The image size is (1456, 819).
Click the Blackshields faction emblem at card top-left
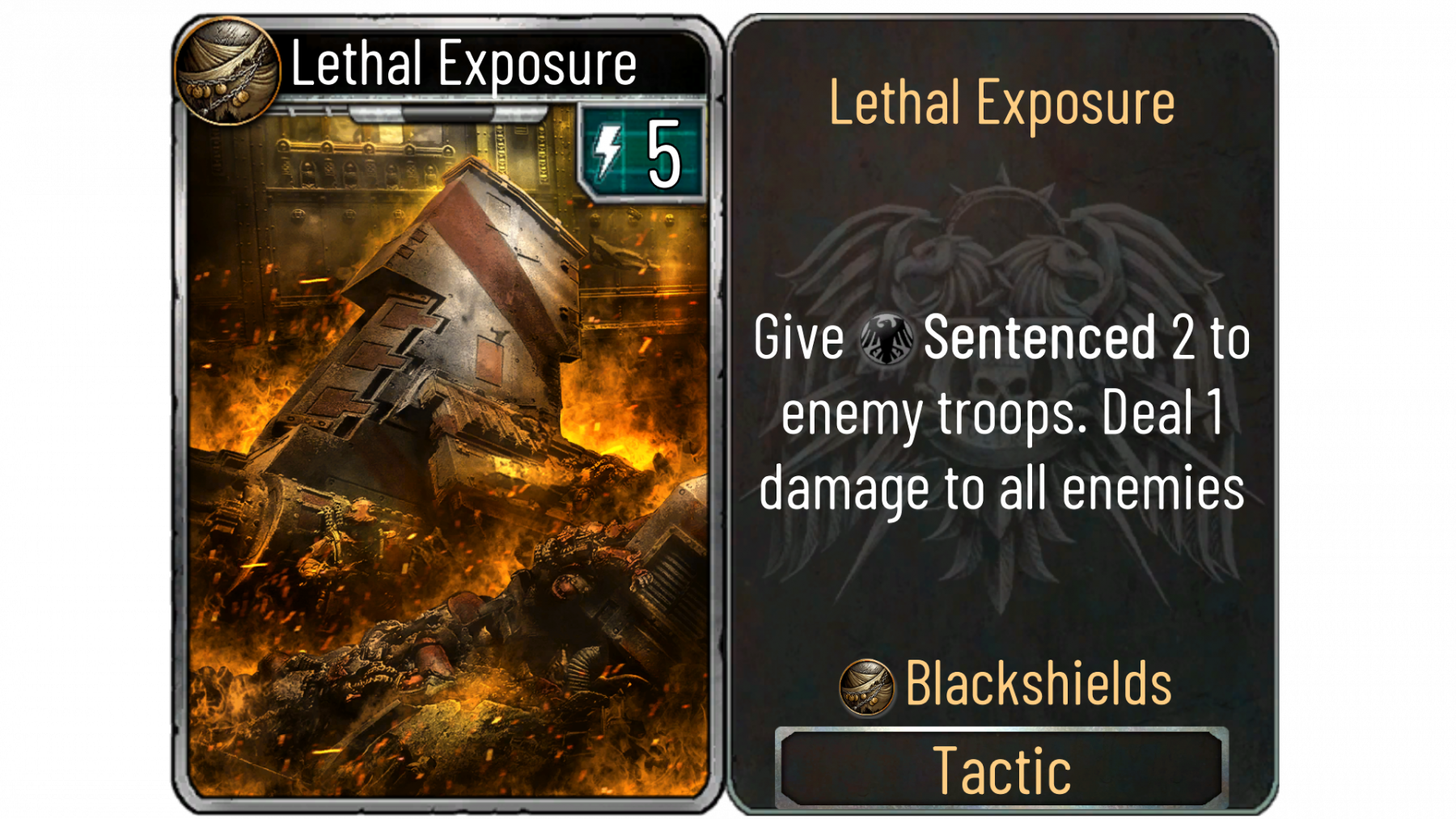[x=227, y=70]
